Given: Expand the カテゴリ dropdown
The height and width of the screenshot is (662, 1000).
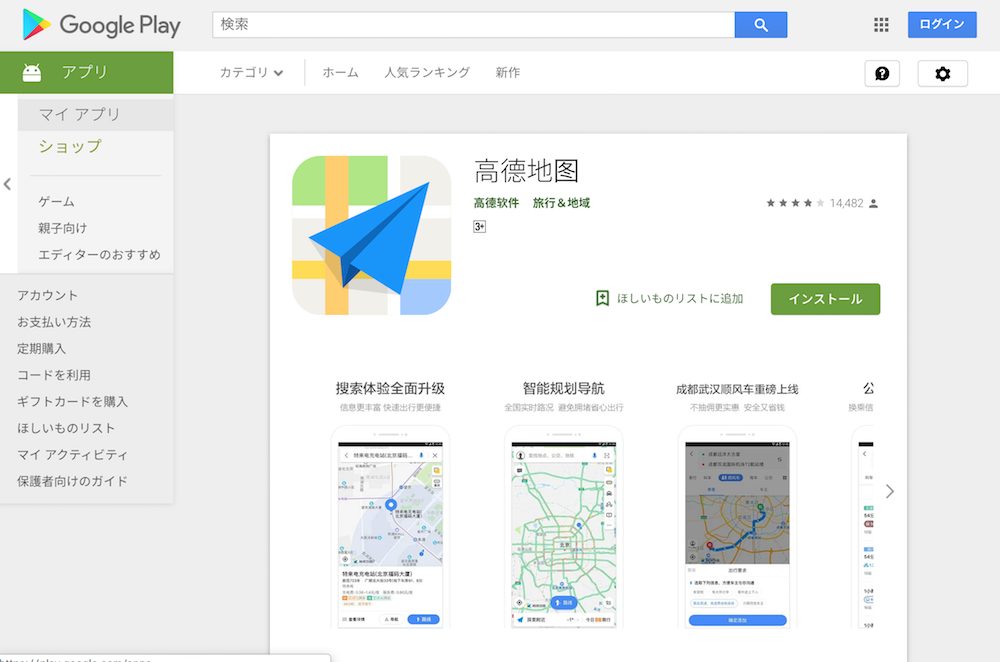Looking at the screenshot, I should (x=251, y=72).
